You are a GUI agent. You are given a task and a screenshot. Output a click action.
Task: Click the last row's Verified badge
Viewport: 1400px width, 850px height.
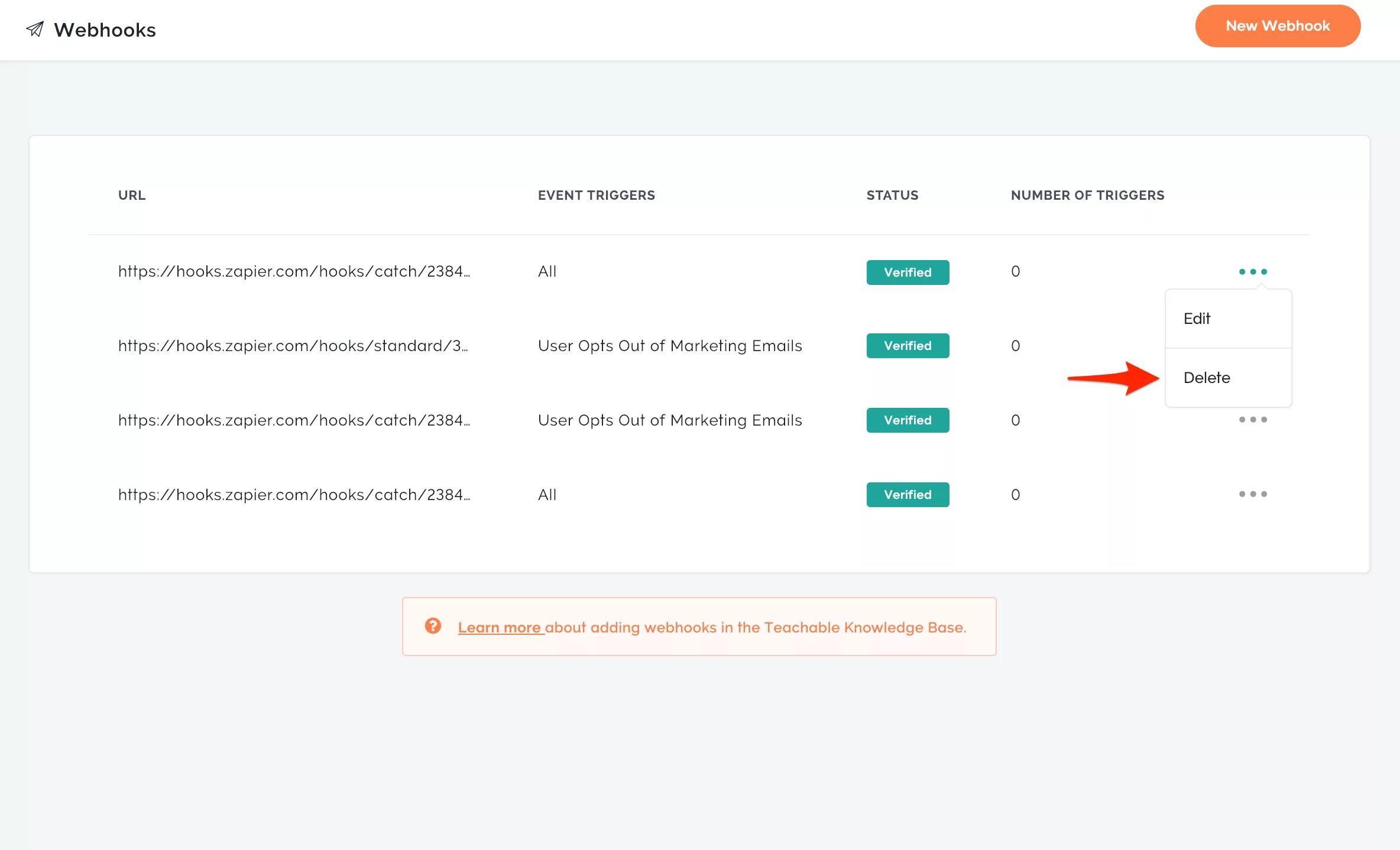pos(908,495)
